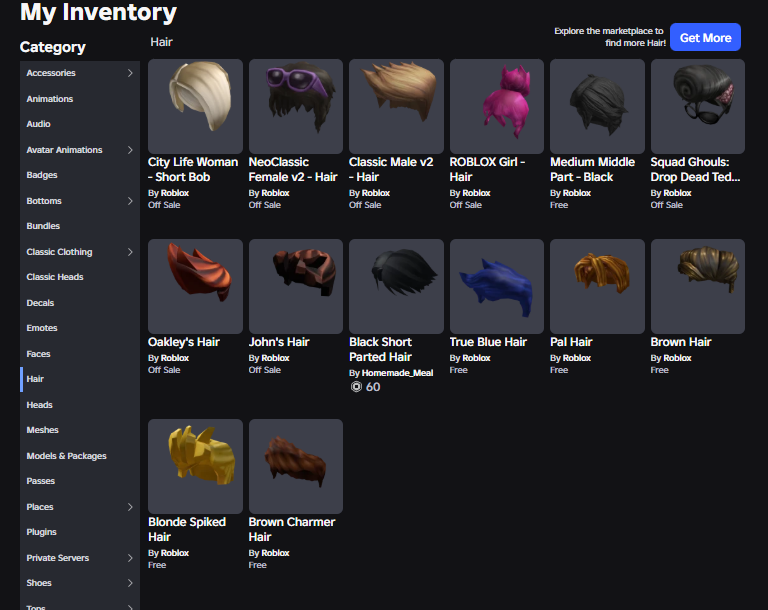Image resolution: width=768 pixels, height=610 pixels.
Task: Select the Classic Heads category
Action: 55,277
